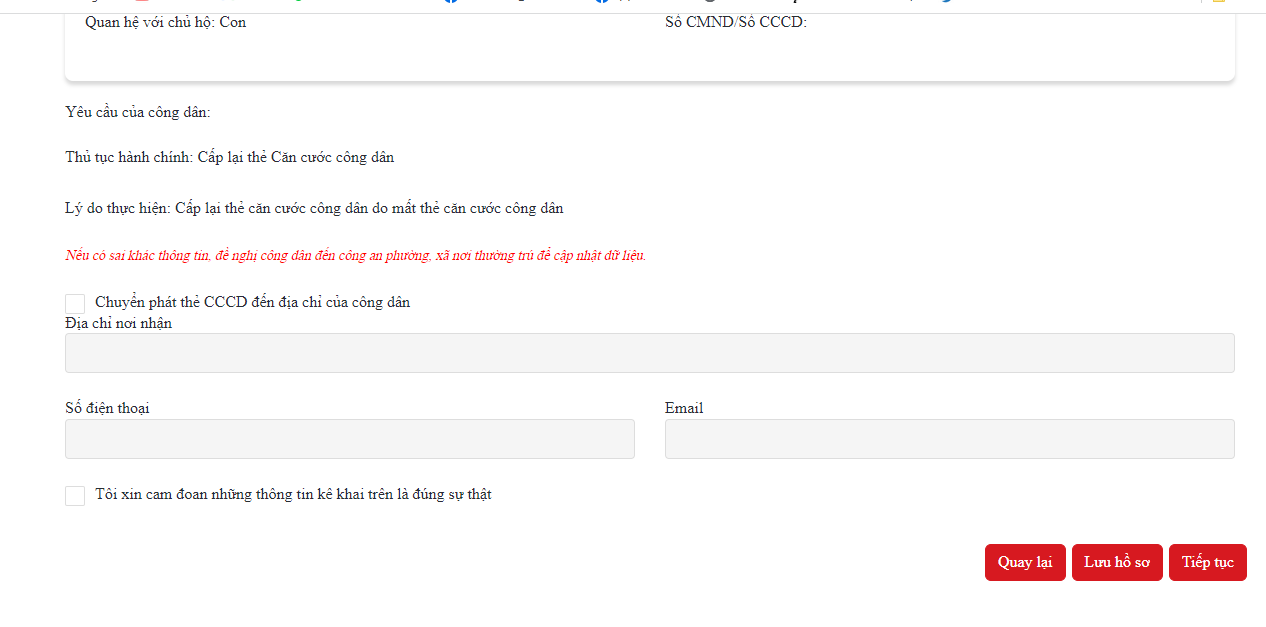Image resolution: width=1266 pixels, height=627 pixels.
Task: Click the 'Địa chỉ nơi nhận' field label
Action: tap(118, 323)
